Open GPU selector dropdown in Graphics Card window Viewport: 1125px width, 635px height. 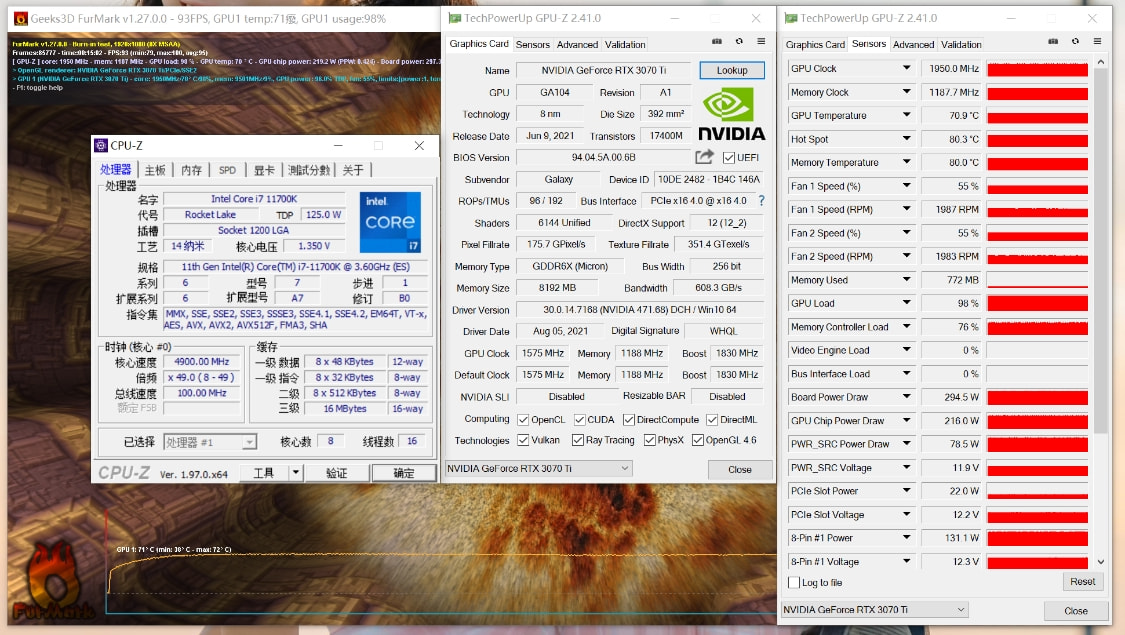(625, 468)
